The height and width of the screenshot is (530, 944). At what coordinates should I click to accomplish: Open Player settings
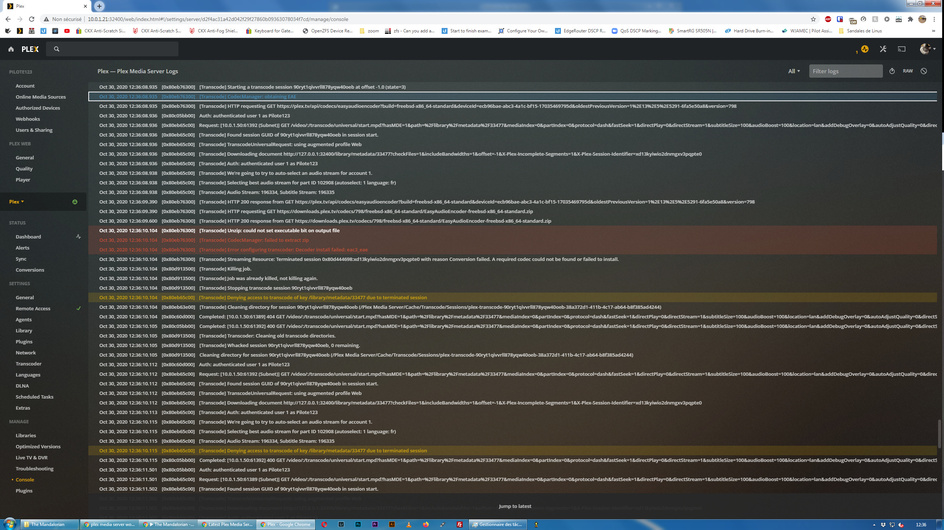tap(23, 180)
